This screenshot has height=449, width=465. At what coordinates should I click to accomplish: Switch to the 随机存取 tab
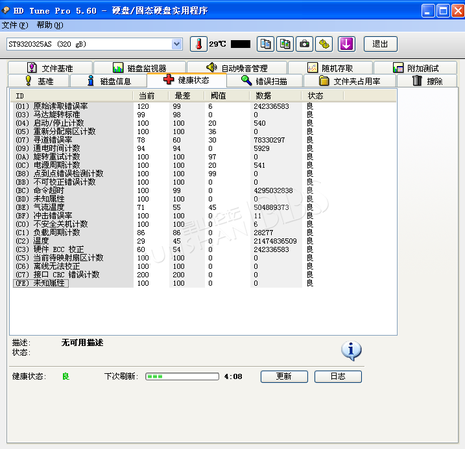pos(330,68)
